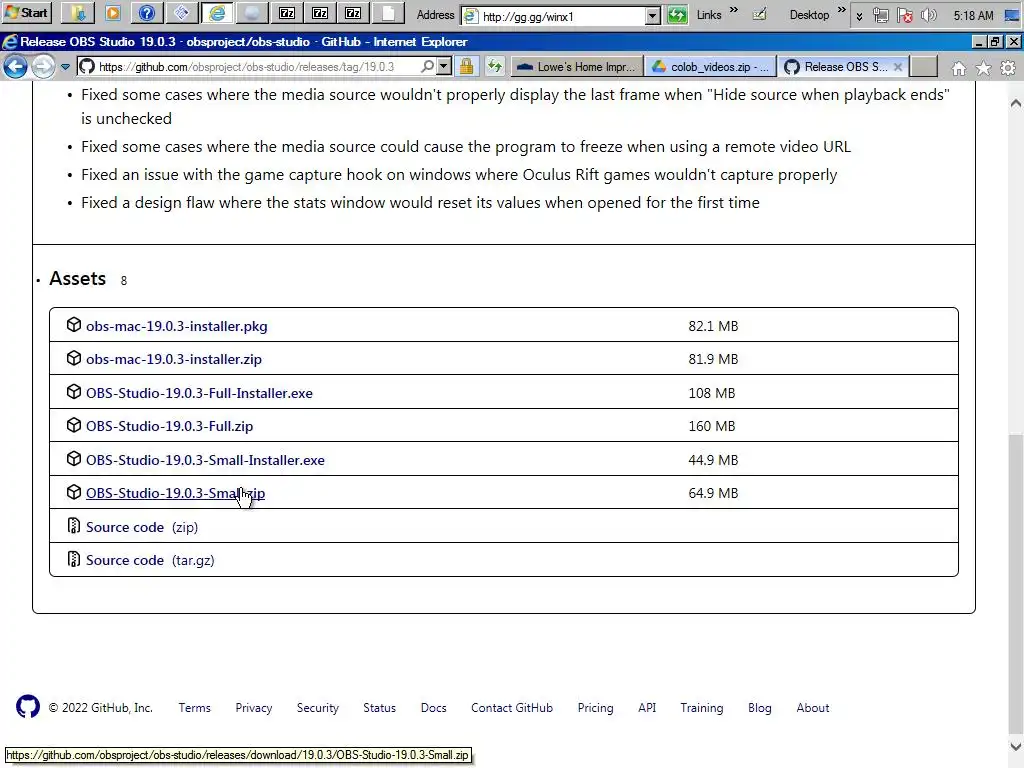1024x768 pixels.
Task: Click the security lock icon
Action: (x=466, y=67)
